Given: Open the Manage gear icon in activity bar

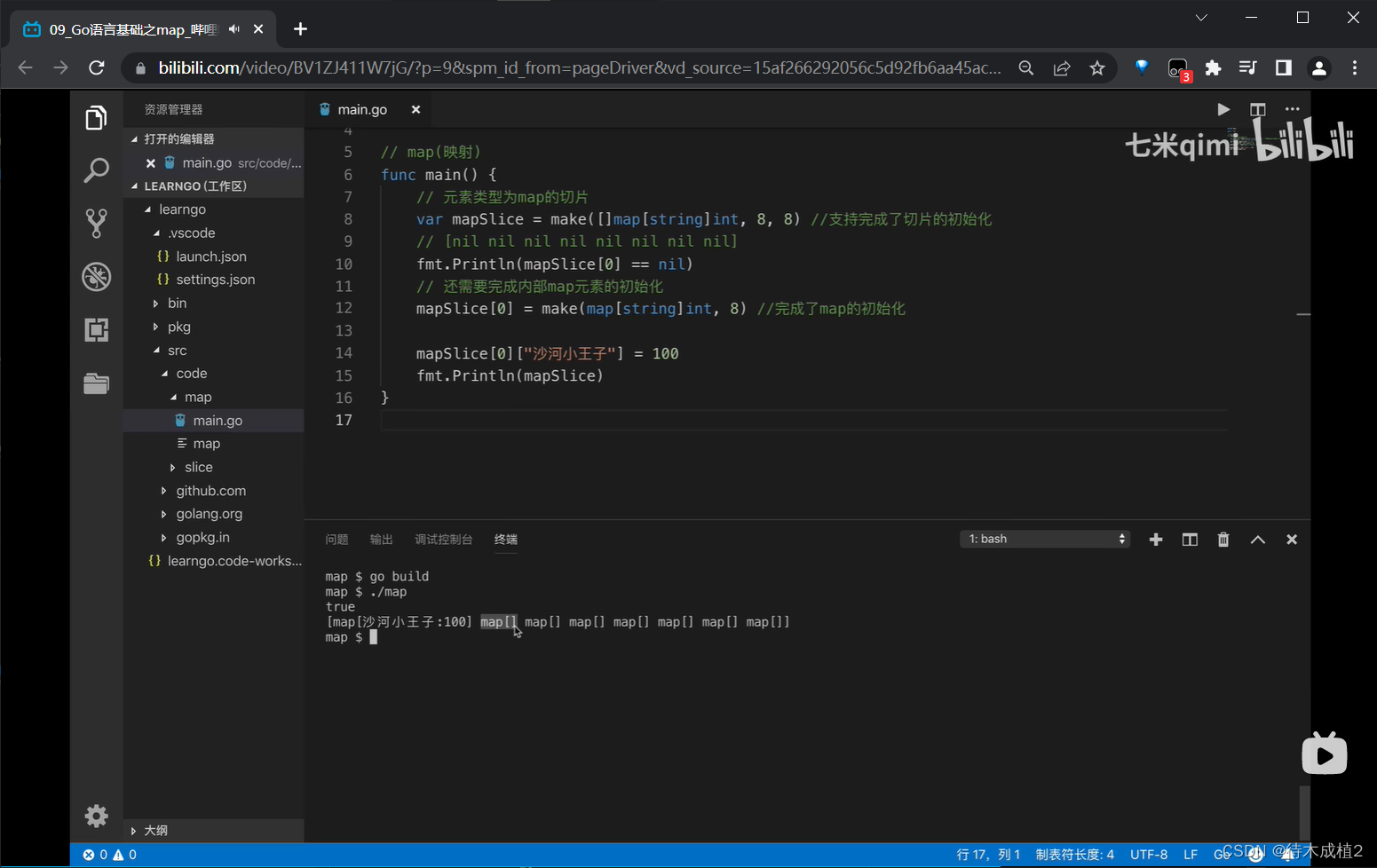Looking at the screenshot, I should coord(96,816).
